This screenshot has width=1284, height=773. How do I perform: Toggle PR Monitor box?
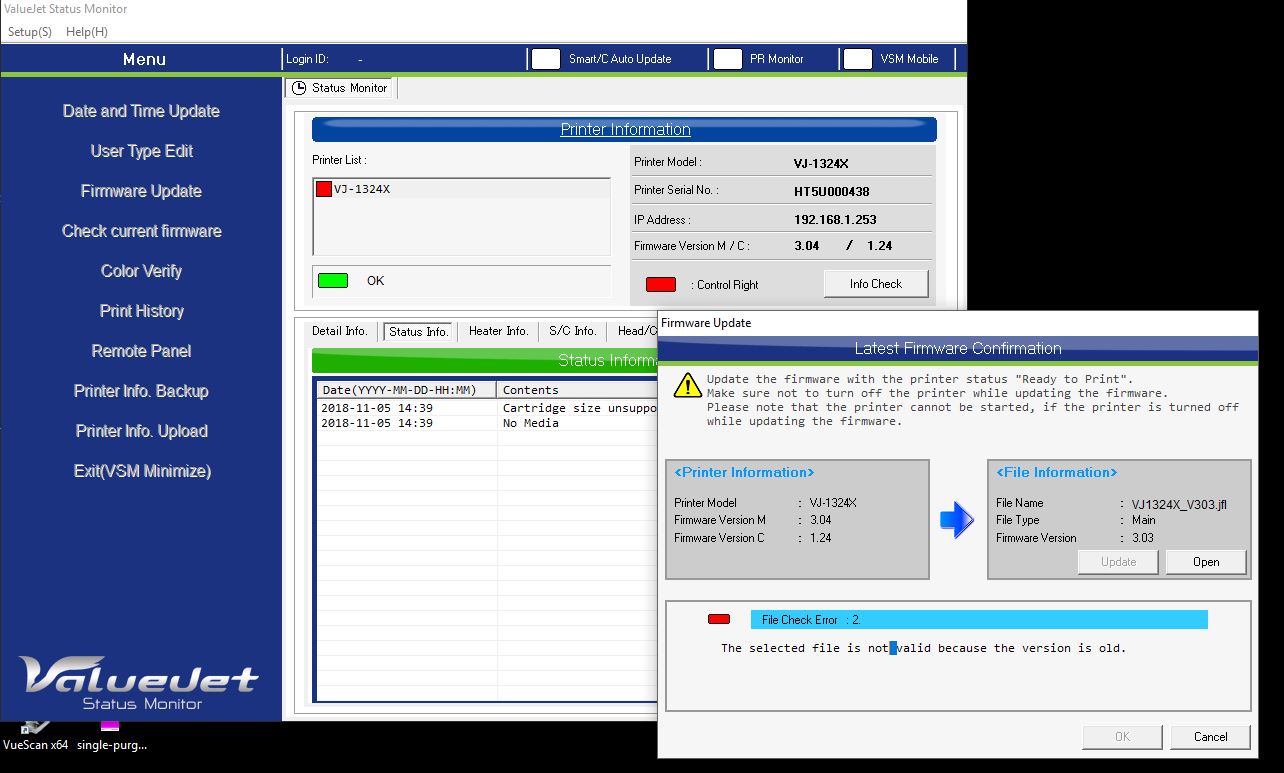coord(728,59)
